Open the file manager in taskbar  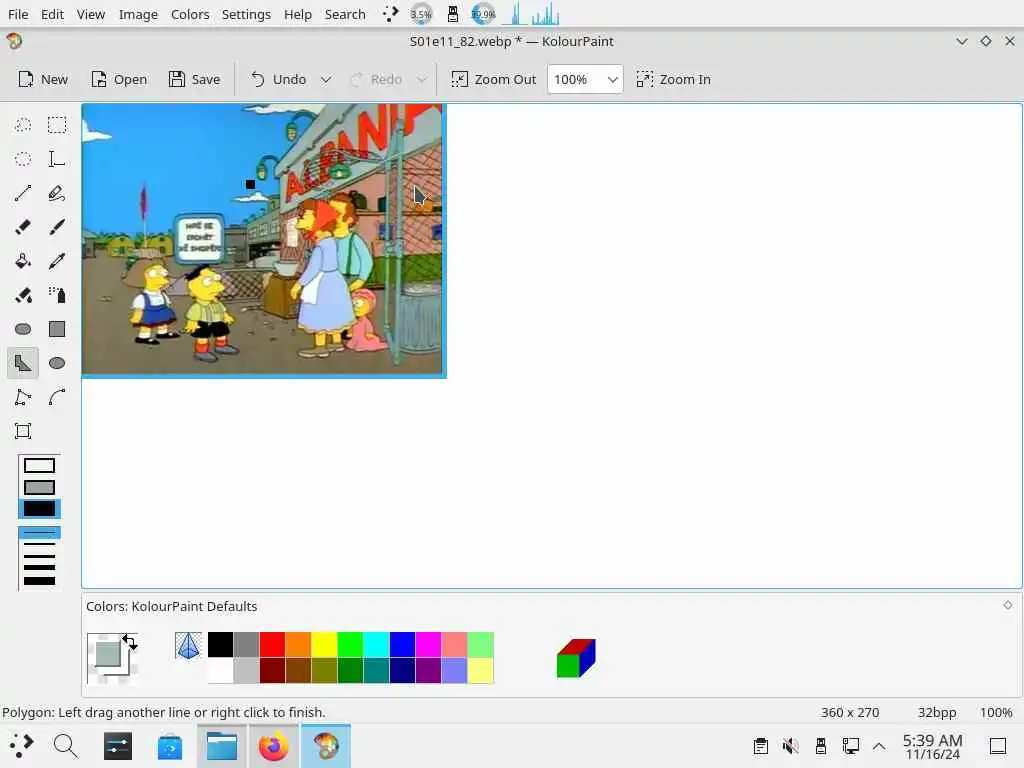(221, 746)
